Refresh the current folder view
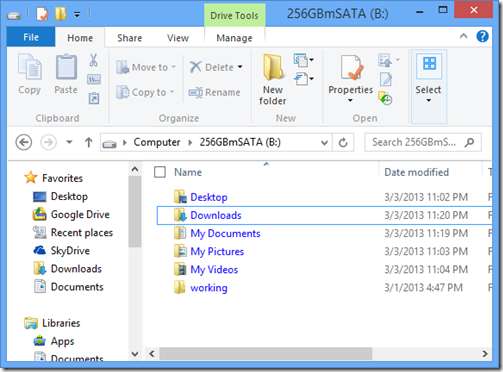Viewport: 503px width, 372px height. pyautogui.click(x=343, y=143)
